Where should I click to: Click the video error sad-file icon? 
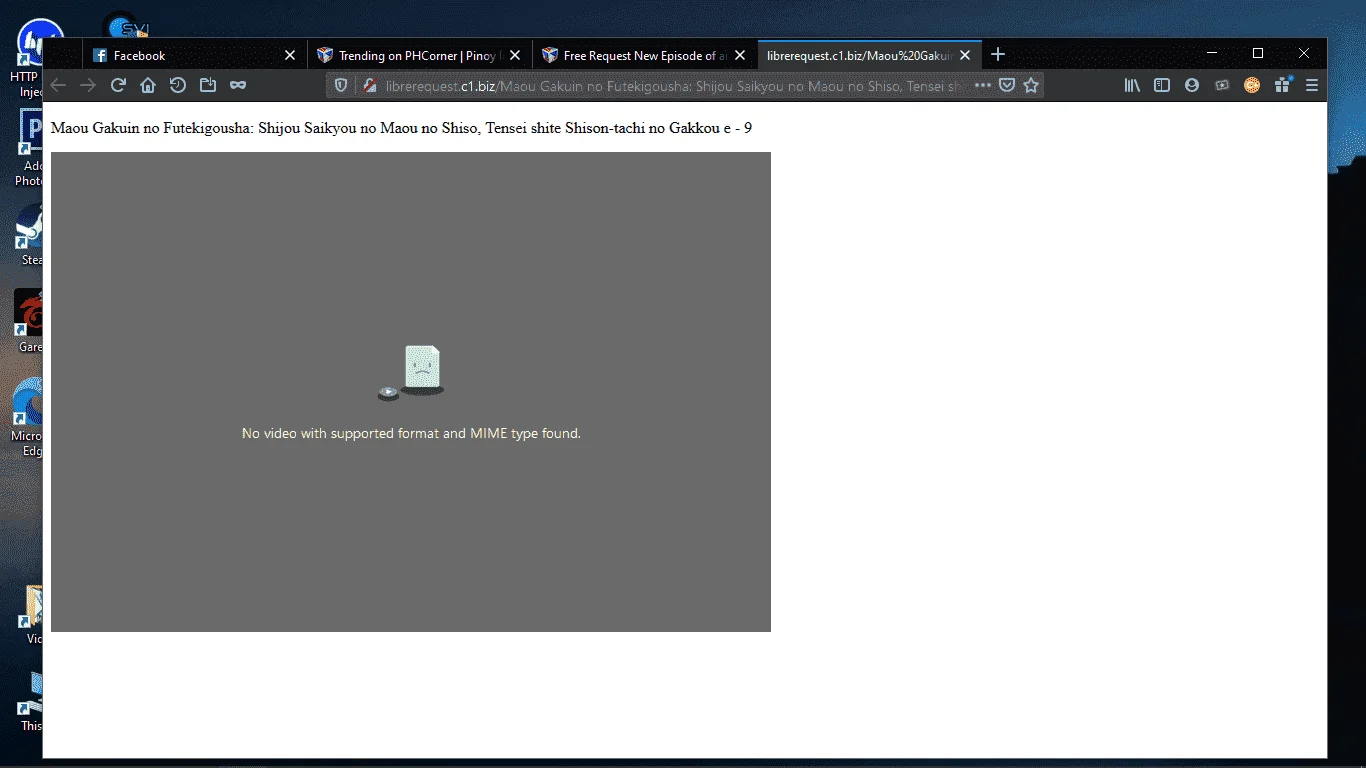coord(411,372)
